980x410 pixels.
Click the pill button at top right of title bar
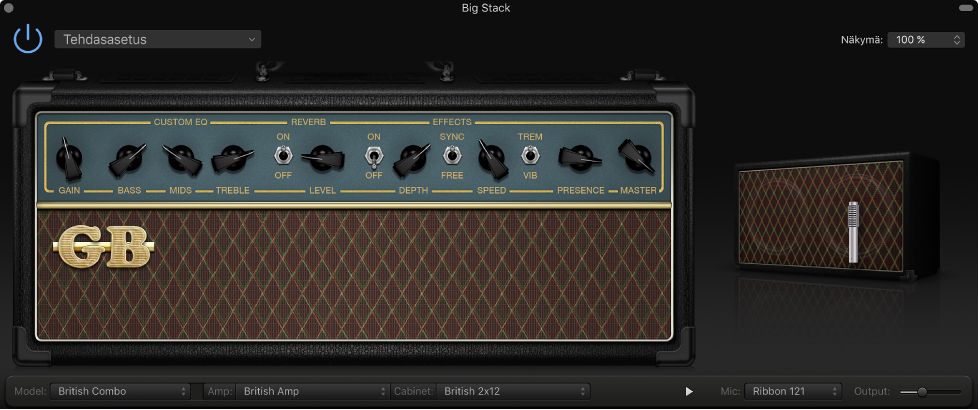966,8
